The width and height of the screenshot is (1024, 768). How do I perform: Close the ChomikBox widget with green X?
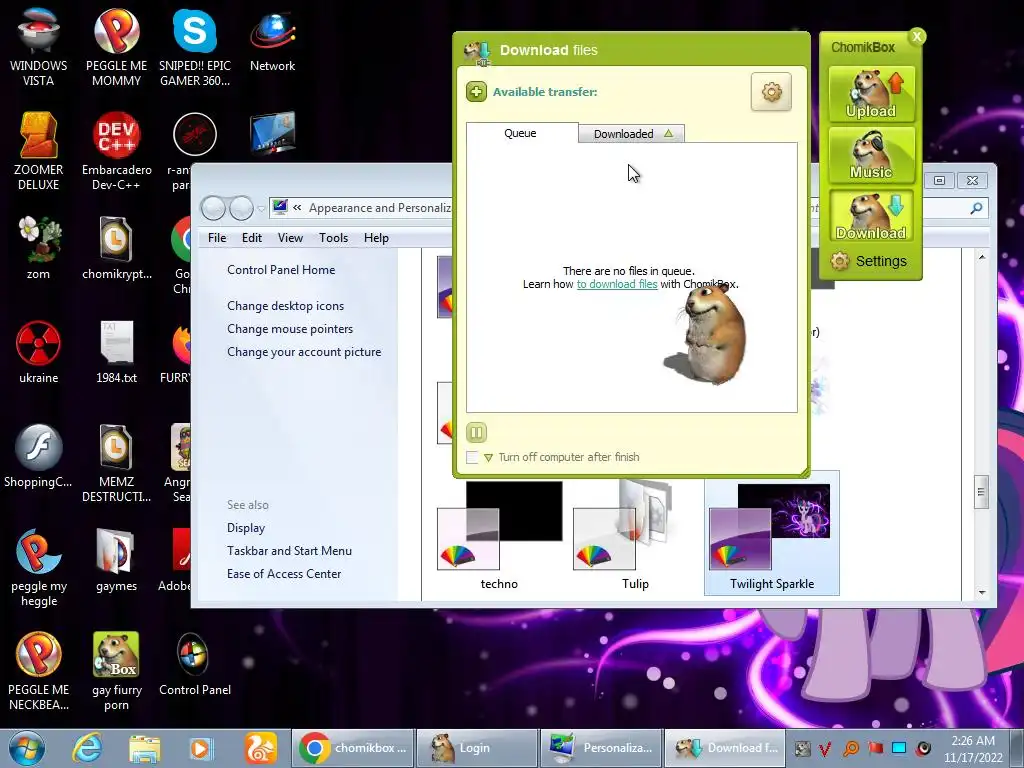[917, 37]
